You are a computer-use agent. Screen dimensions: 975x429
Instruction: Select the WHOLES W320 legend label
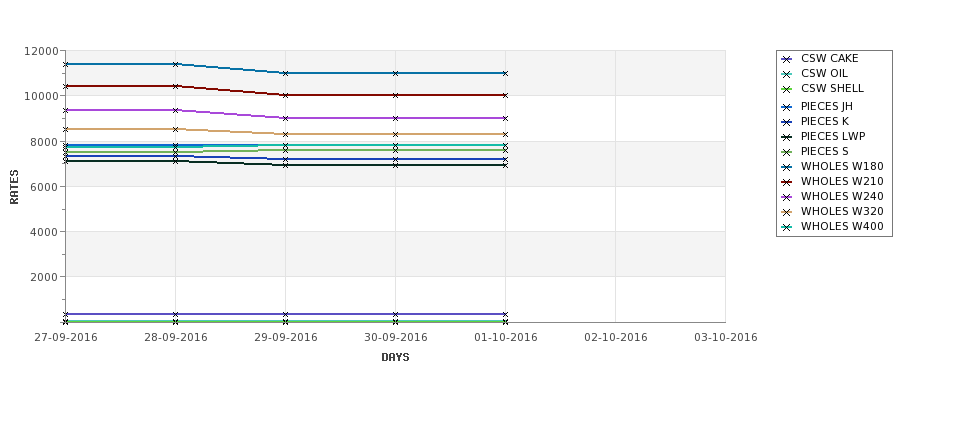tap(842, 211)
